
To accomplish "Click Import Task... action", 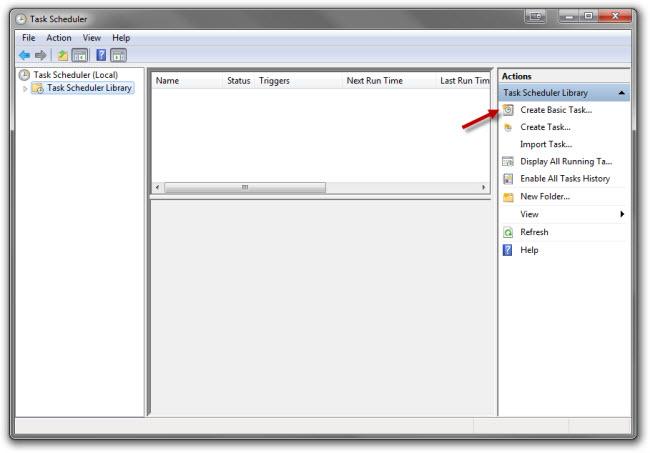I will coord(546,144).
